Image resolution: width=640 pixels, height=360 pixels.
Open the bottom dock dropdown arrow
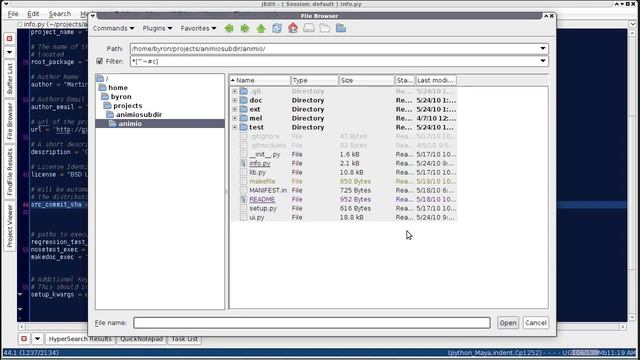[x=37, y=338]
